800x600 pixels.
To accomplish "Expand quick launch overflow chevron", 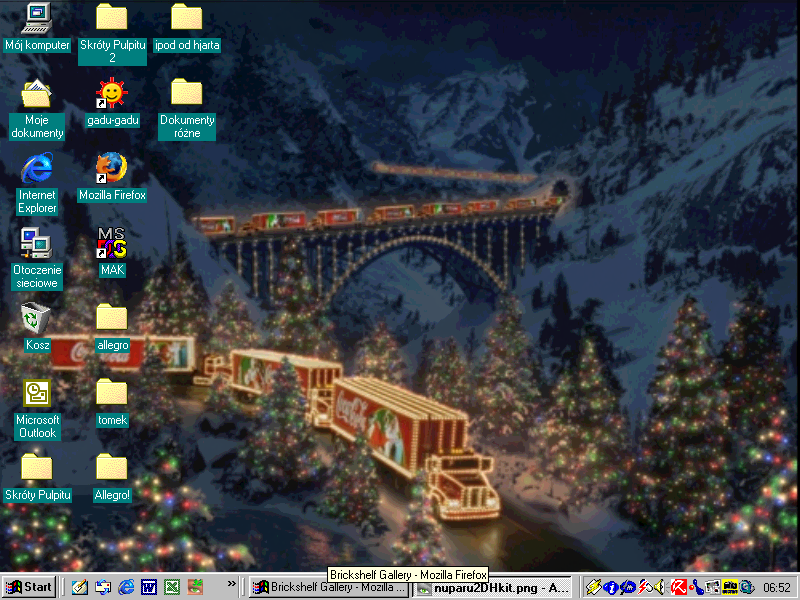I will click(232, 584).
